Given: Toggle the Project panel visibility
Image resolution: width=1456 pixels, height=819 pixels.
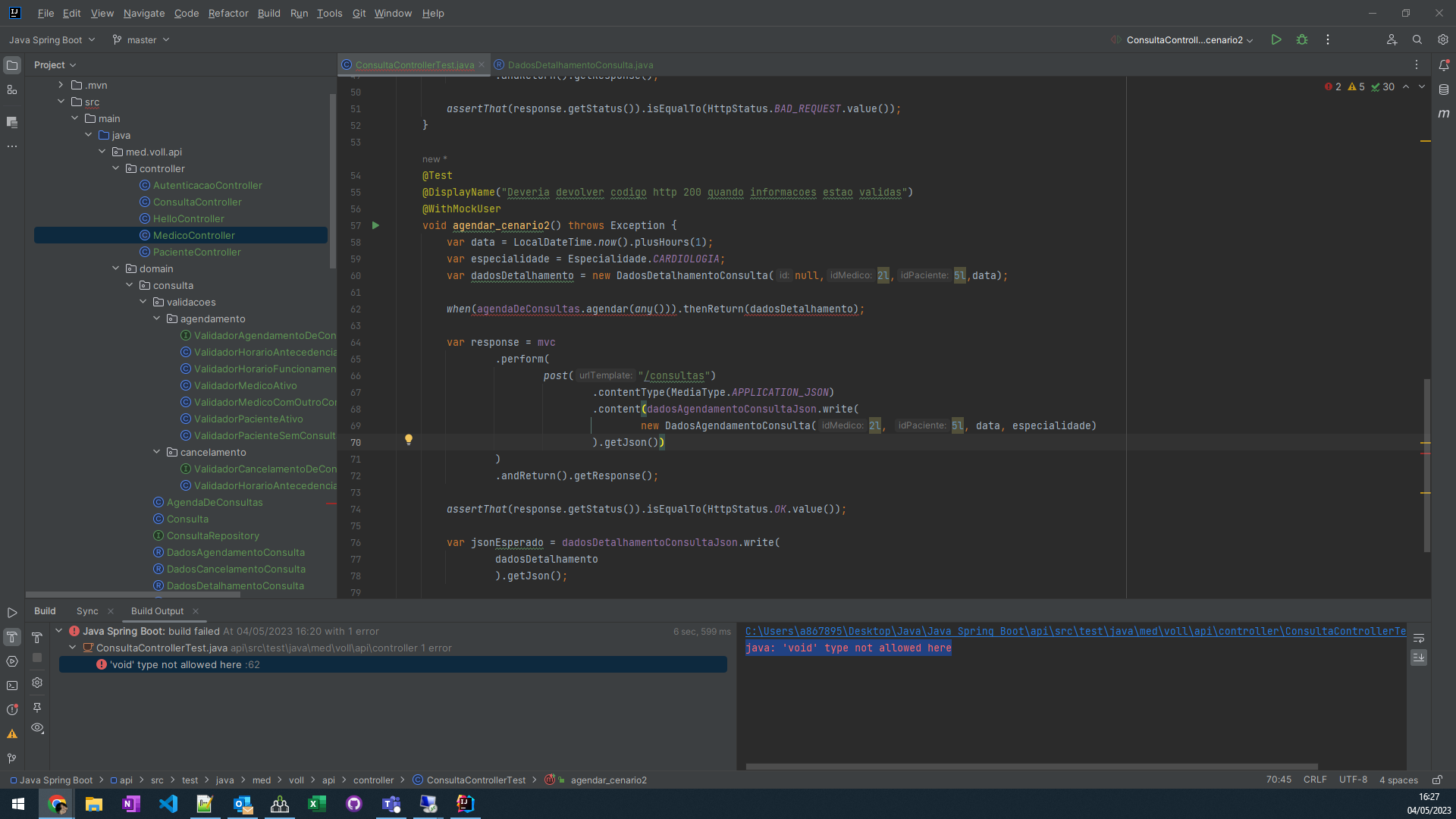Looking at the screenshot, I should point(12,65).
